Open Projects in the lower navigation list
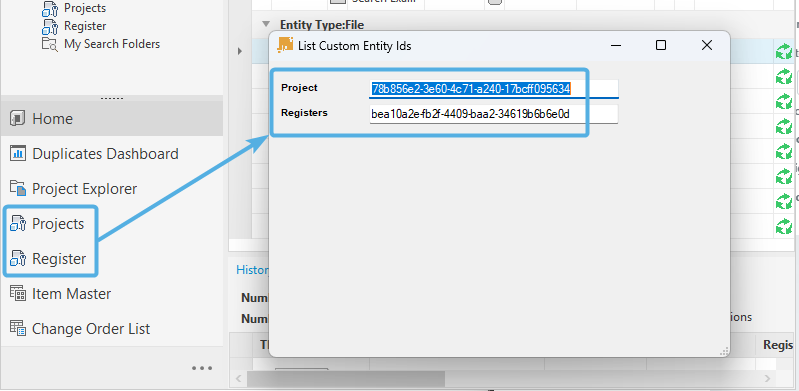Viewport: 799px width, 391px height. [x=58, y=223]
